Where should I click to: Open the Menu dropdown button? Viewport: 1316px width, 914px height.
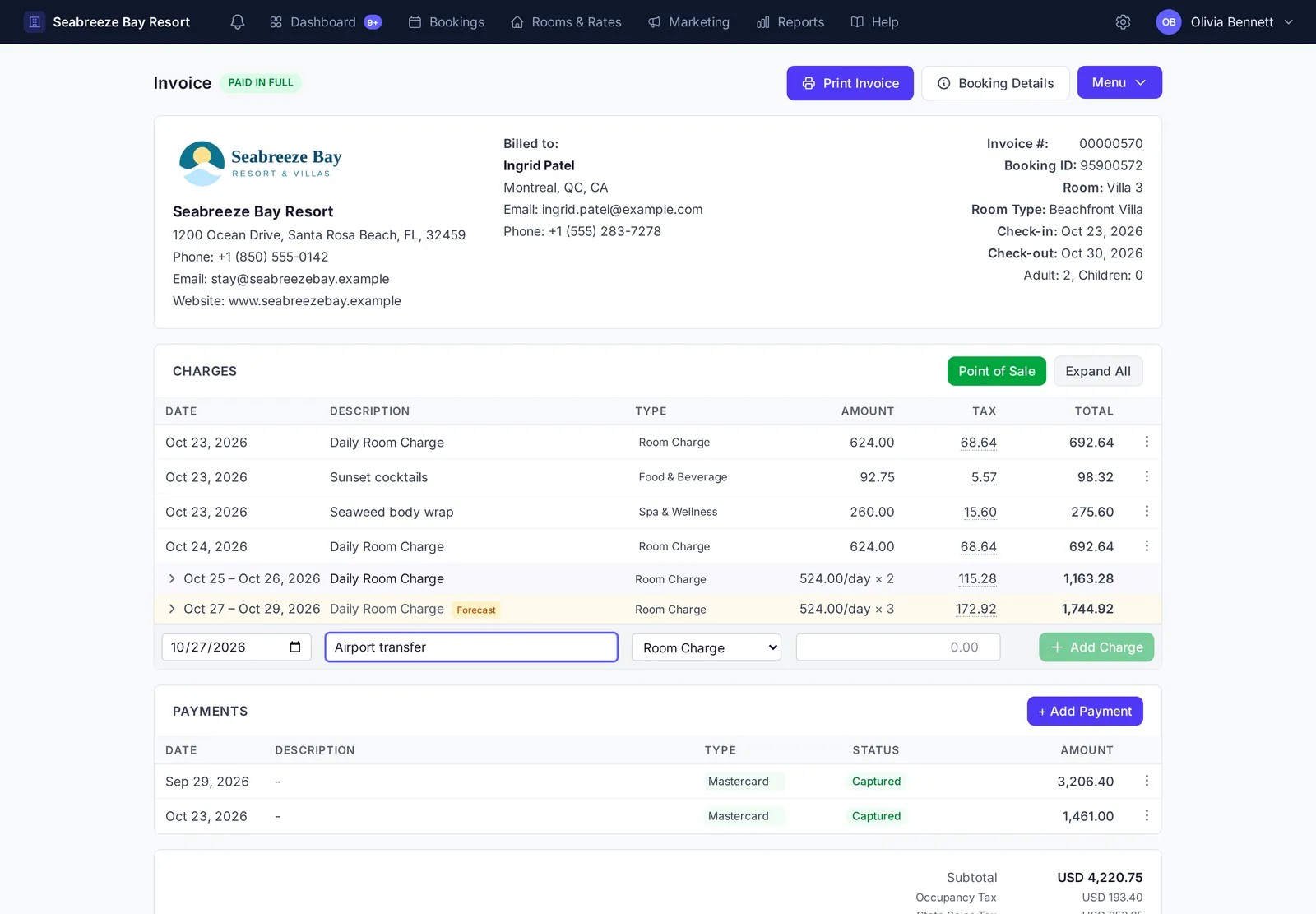click(x=1119, y=82)
